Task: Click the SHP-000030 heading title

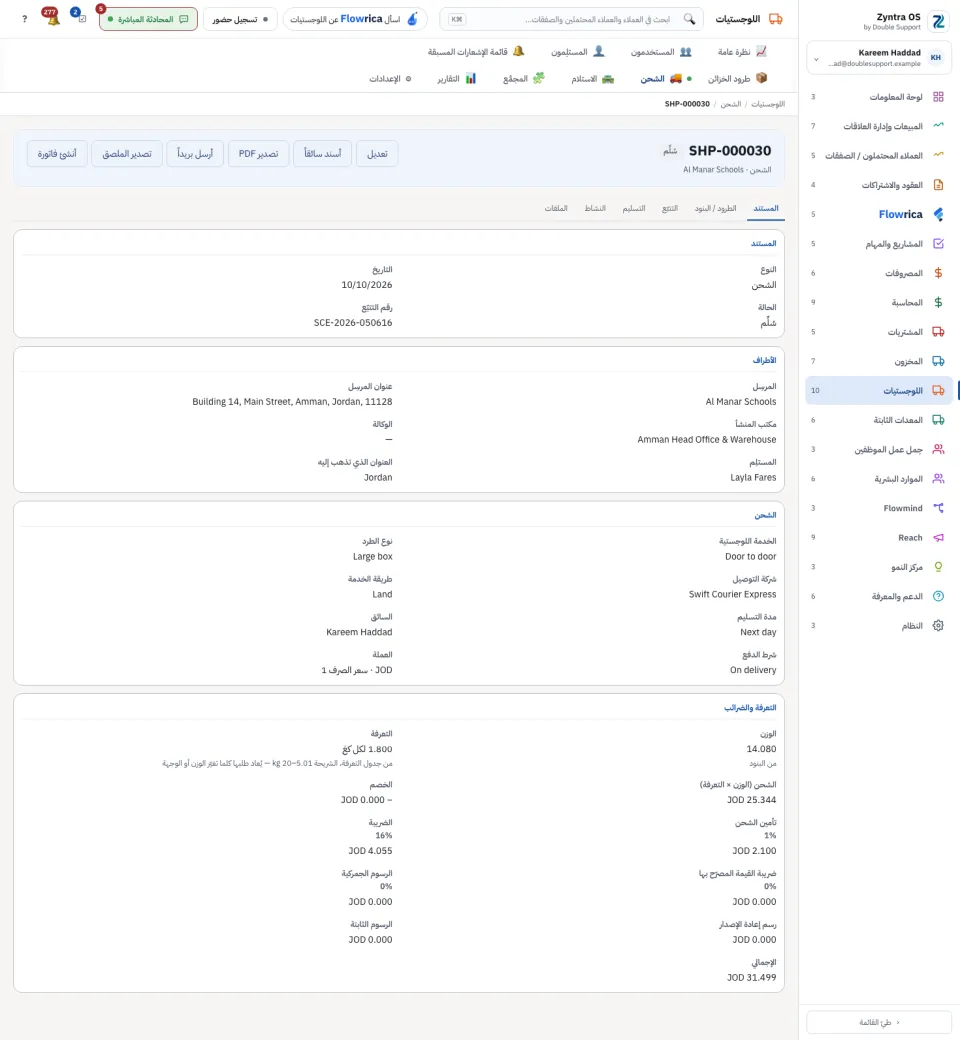Action: (x=730, y=151)
